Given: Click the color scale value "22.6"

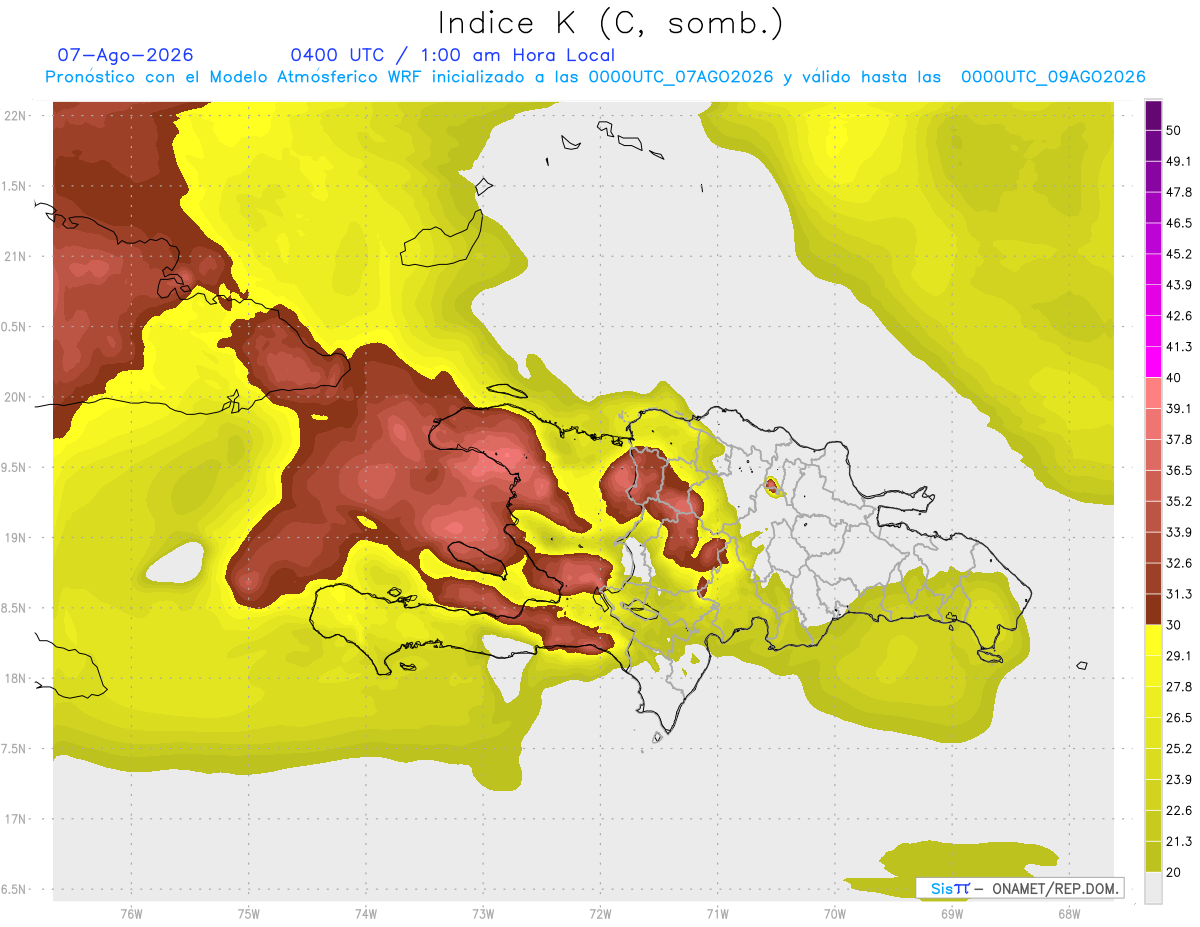Looking at the screenshot, I should 1179,811.
